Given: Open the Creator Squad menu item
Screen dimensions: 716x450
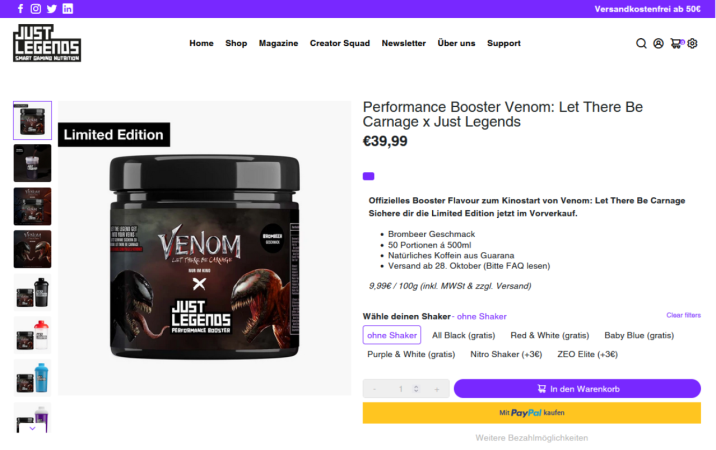Looking at the screenshot, I should (340, 43).
